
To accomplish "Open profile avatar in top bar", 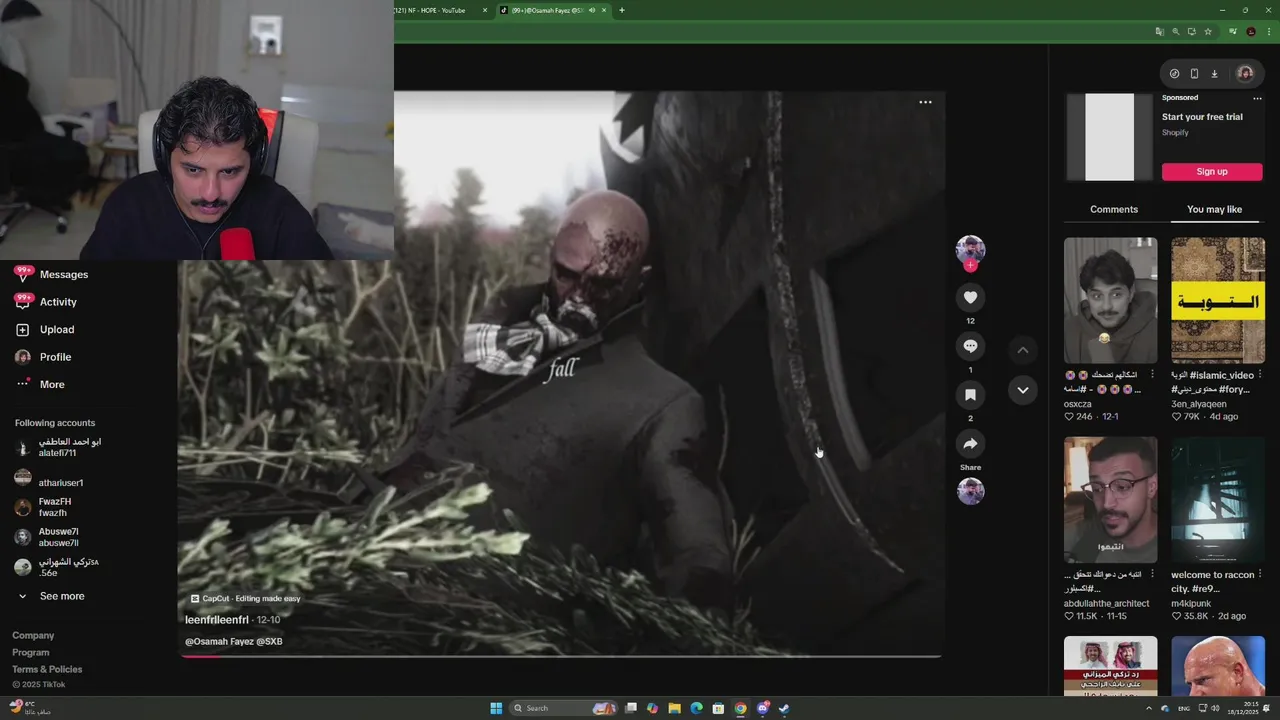I will coord(1245,73).
